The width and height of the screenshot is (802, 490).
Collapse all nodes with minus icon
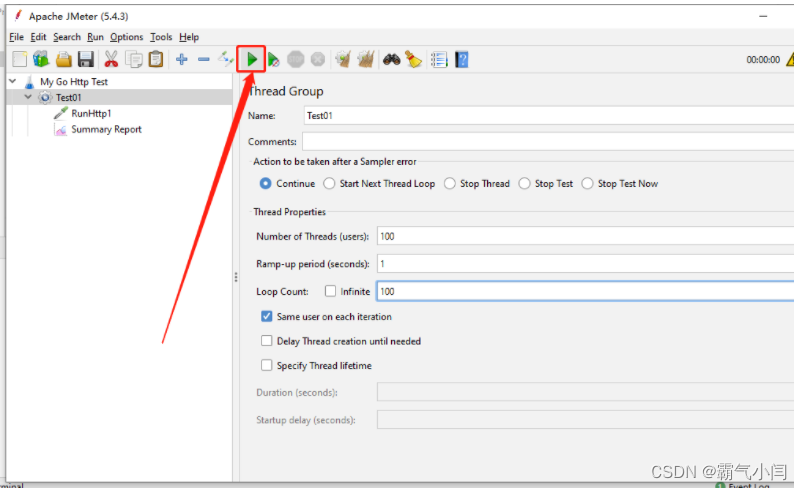(204, 59)
